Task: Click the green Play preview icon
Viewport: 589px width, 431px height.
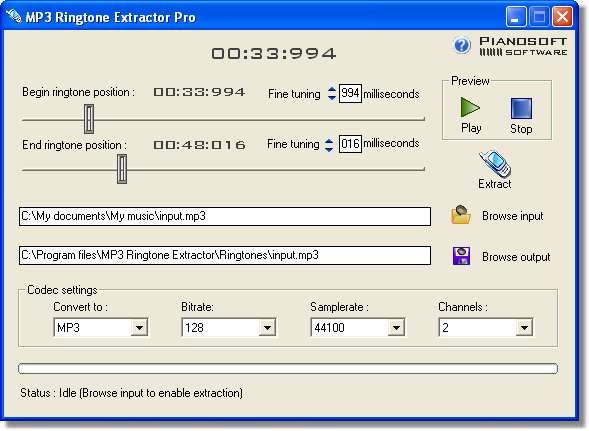Action: 470,107
